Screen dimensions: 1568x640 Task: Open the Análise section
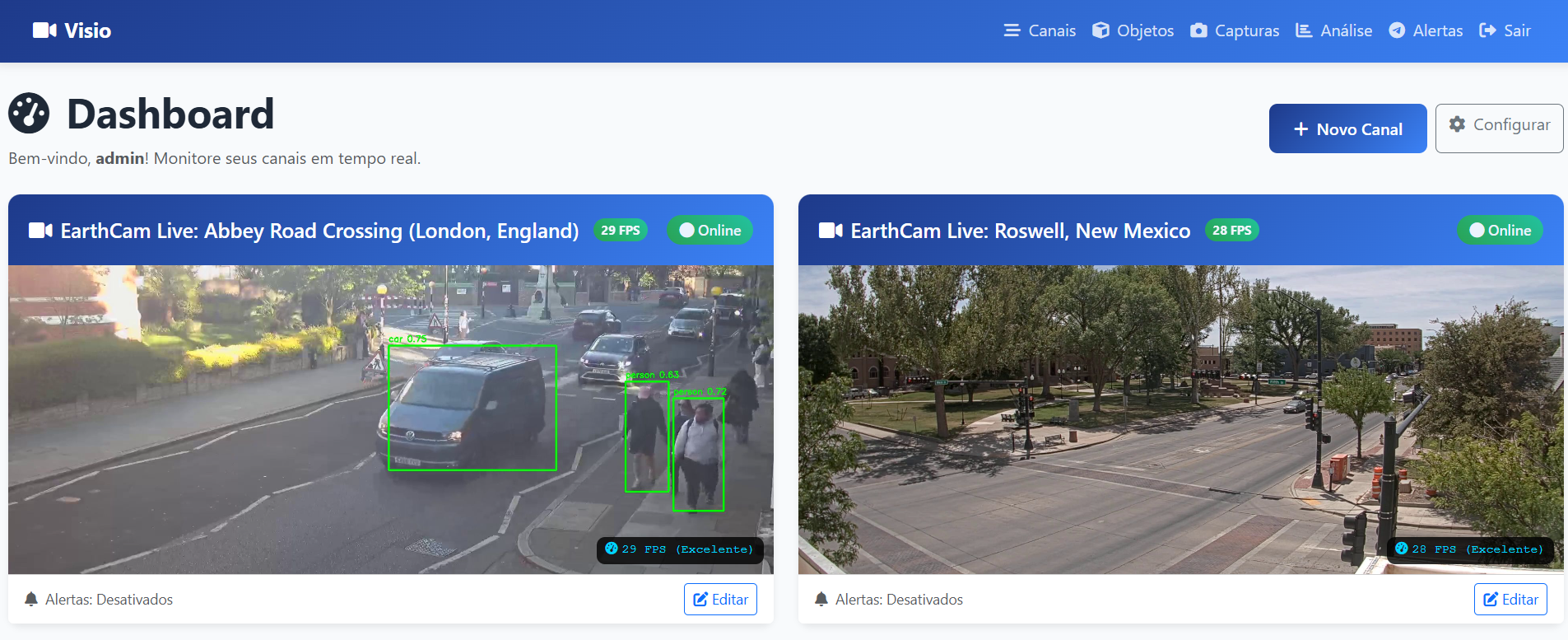pos(1333,30)
